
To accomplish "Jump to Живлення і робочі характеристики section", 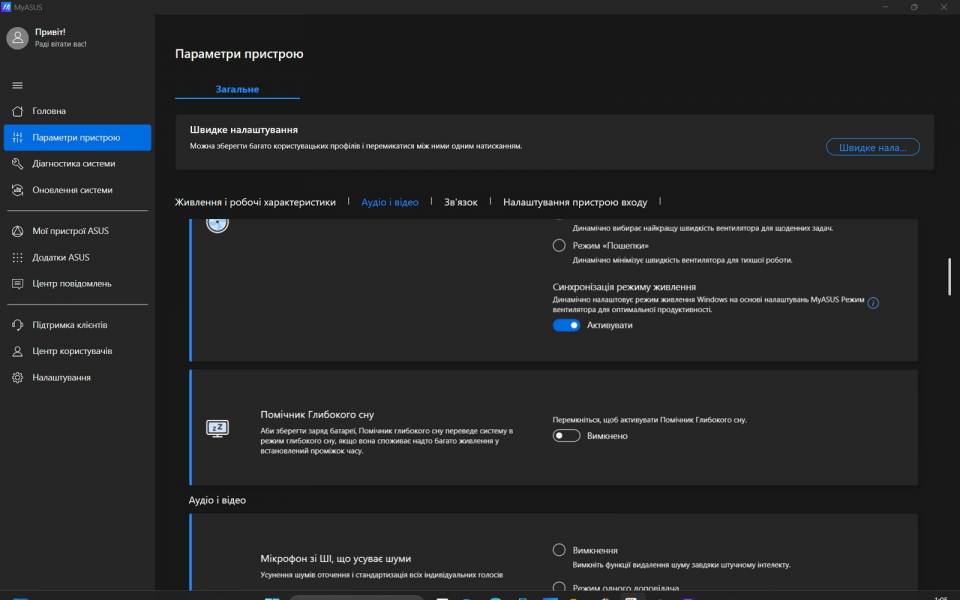I will [255, 202].
